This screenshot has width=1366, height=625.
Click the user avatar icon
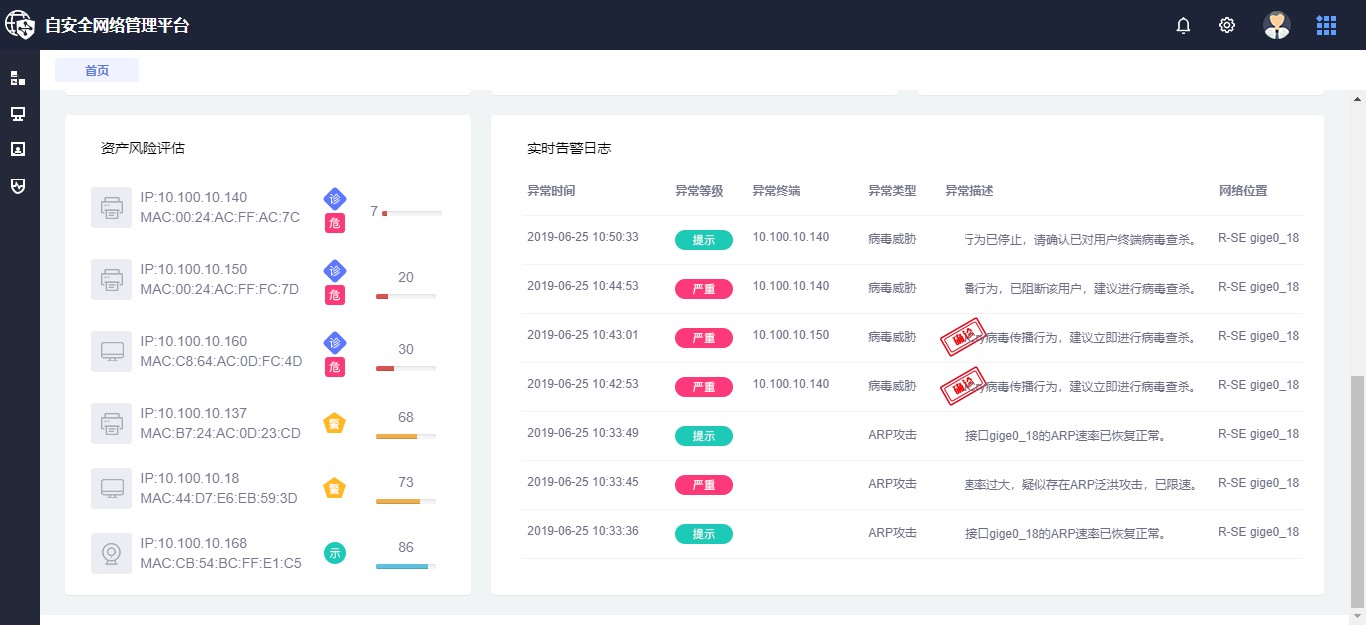pos(1277,26)
